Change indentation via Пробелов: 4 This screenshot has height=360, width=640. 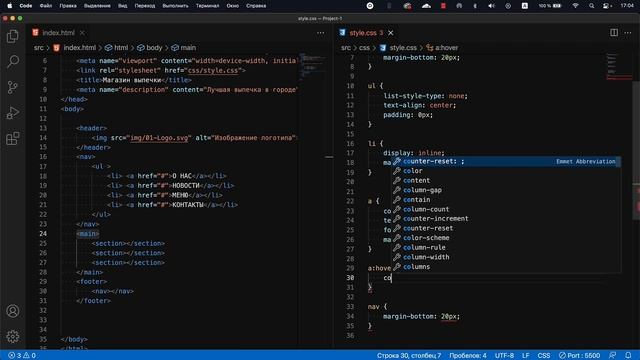point(468,356)
